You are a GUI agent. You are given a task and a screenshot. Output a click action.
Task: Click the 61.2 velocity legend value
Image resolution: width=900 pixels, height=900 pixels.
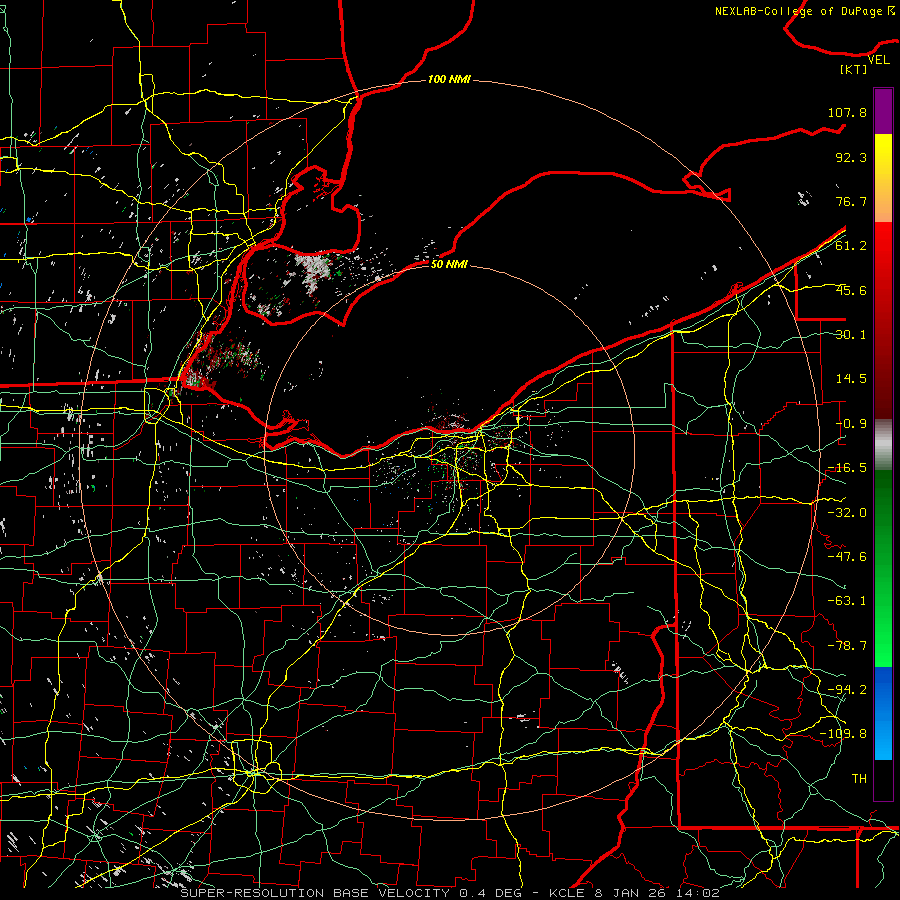point(851,246)
